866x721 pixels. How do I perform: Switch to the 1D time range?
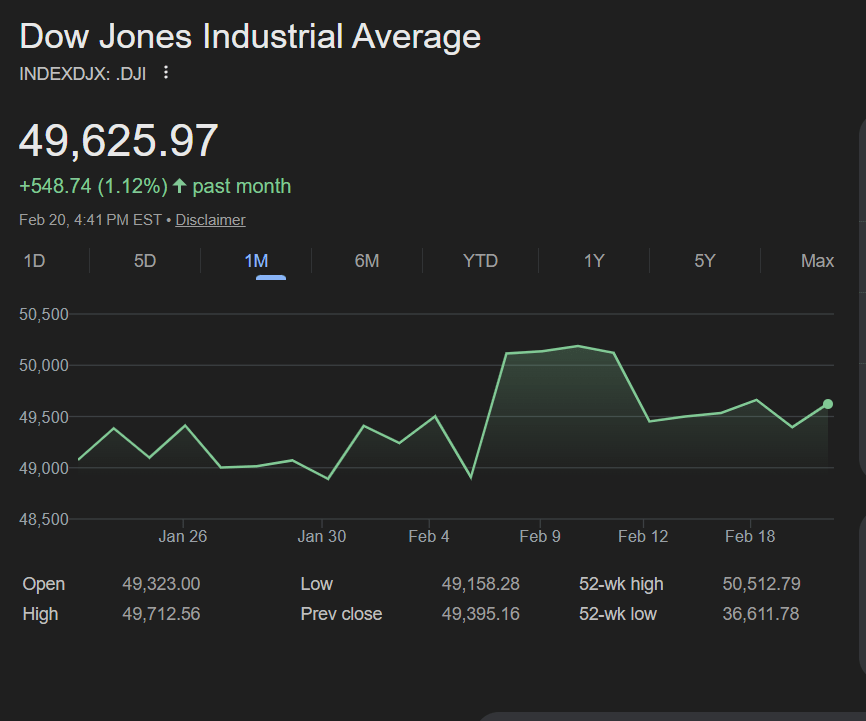point(34,261)
